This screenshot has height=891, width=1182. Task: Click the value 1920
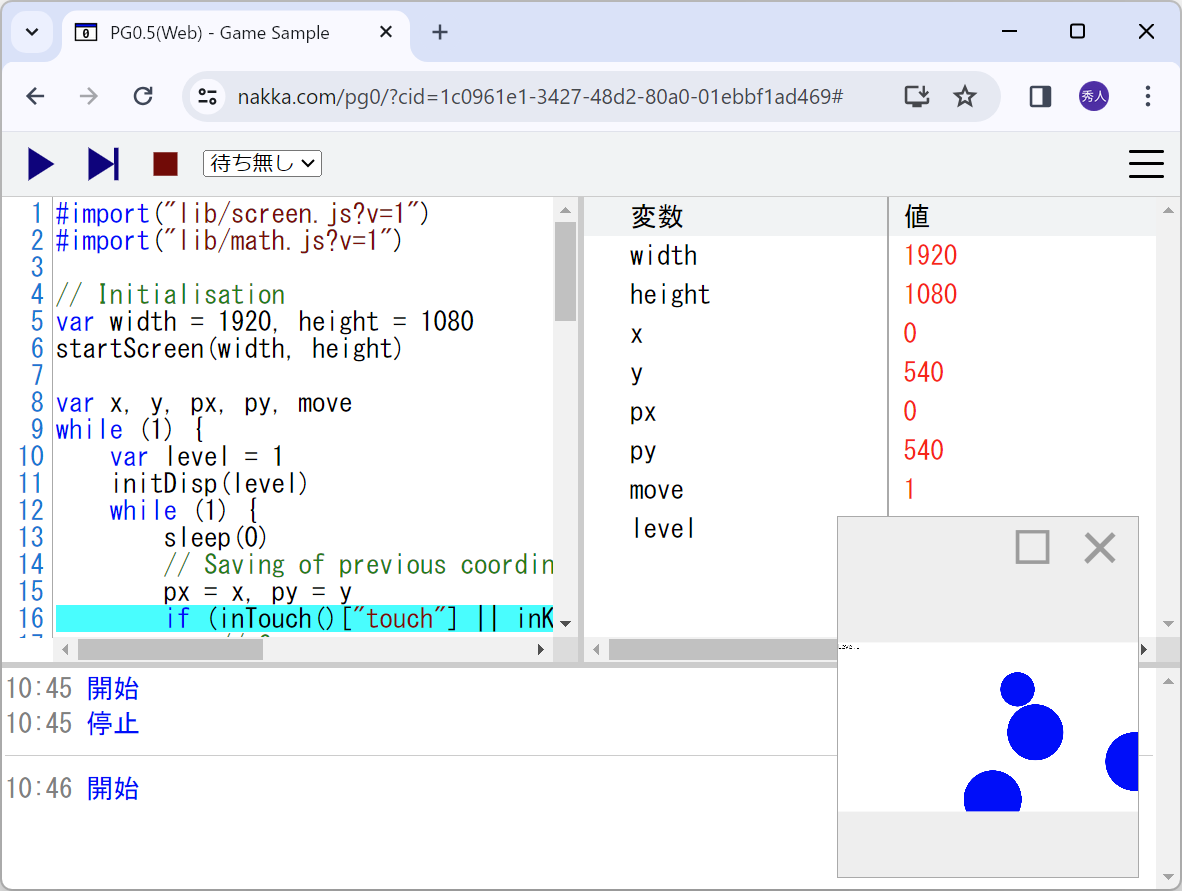point(930,256)
